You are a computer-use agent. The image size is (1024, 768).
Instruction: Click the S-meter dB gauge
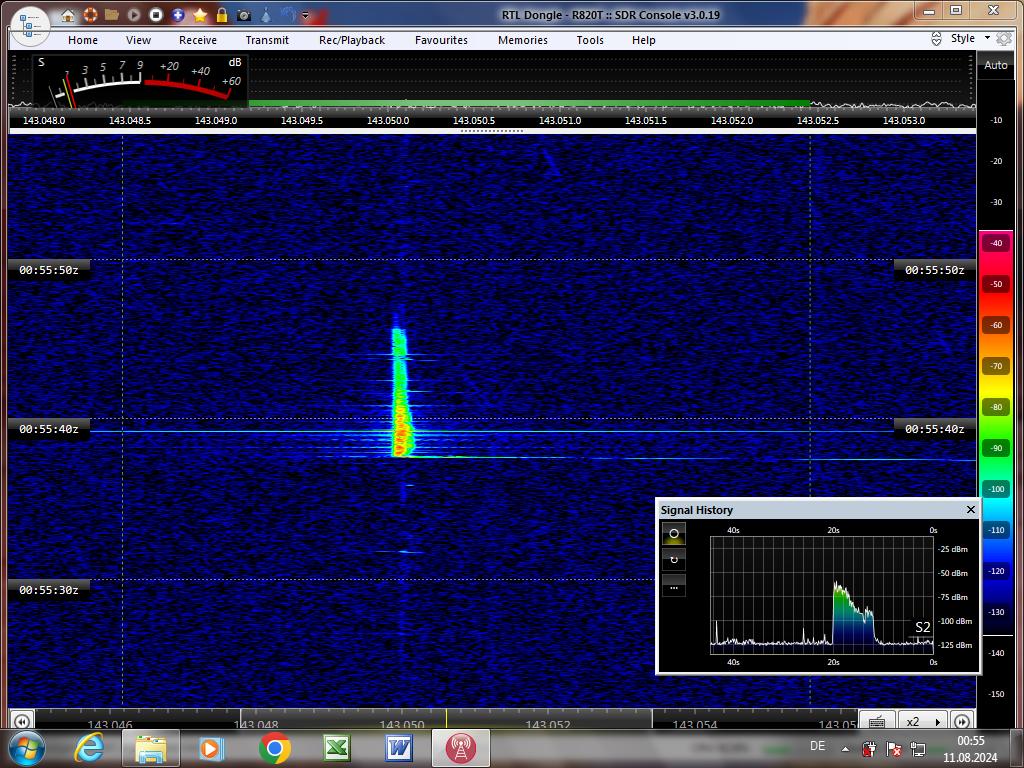pyautogui.click(x=139, y=81)
